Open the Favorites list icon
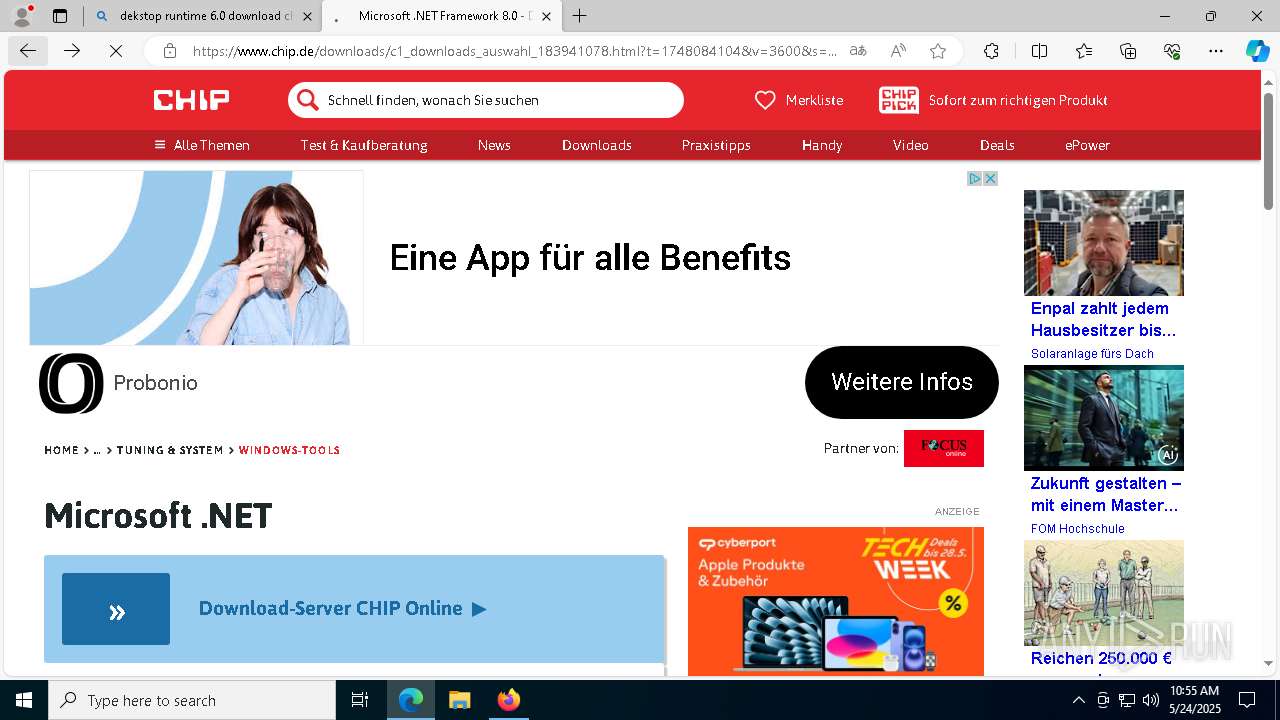The width and height of the screenshot is (1280, 720). (1084, 51)
